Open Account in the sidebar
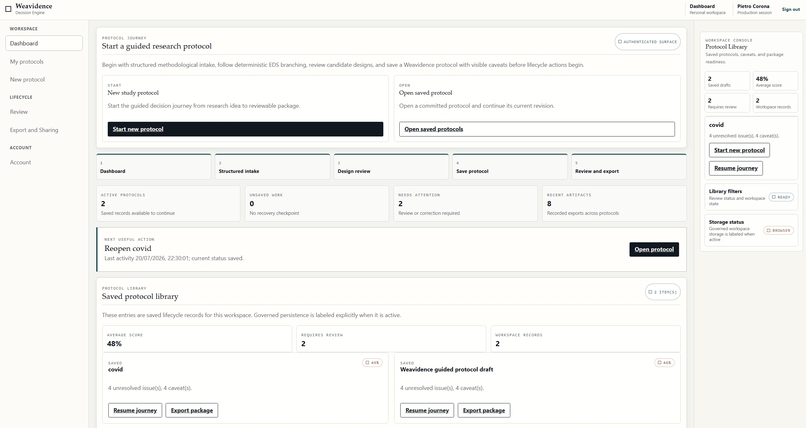Image resolution: width=806 pixels, height=428 pixels. tap(21, 162)
